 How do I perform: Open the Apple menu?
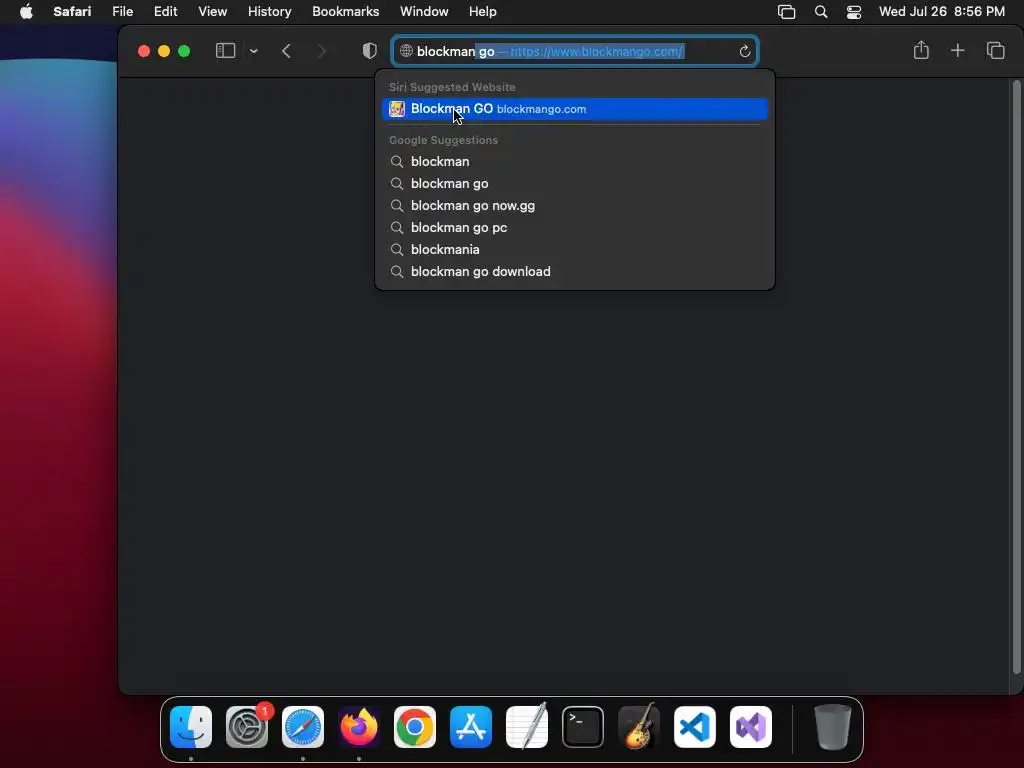26,12
